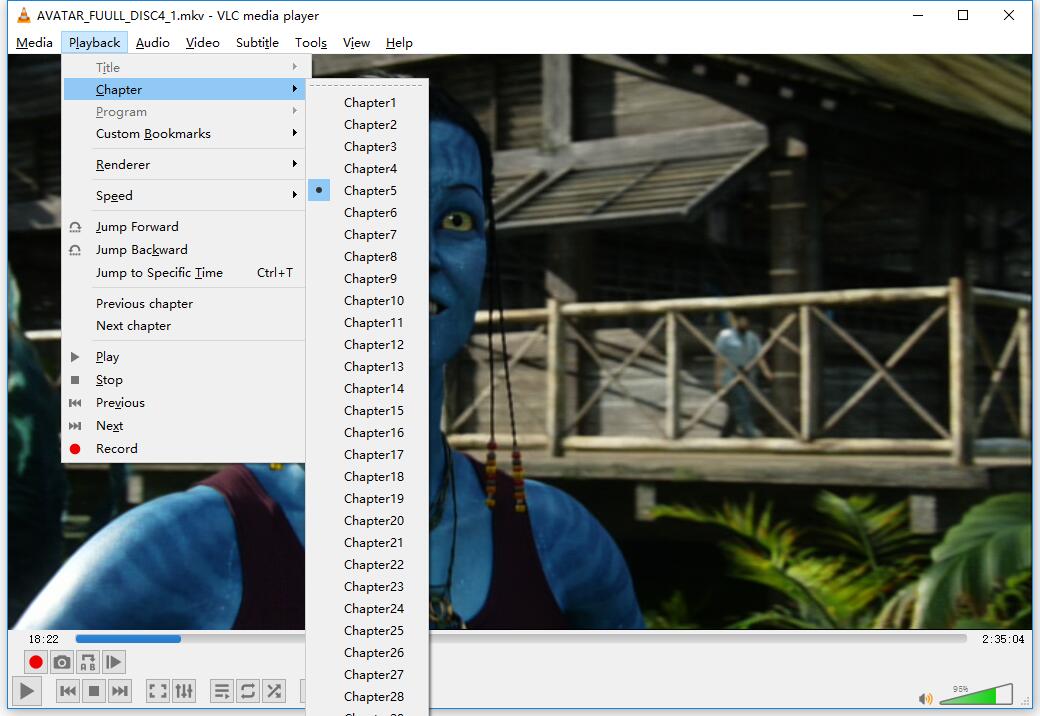
Task: Expand the Program submenu arrow
Action: coord(294,111)
